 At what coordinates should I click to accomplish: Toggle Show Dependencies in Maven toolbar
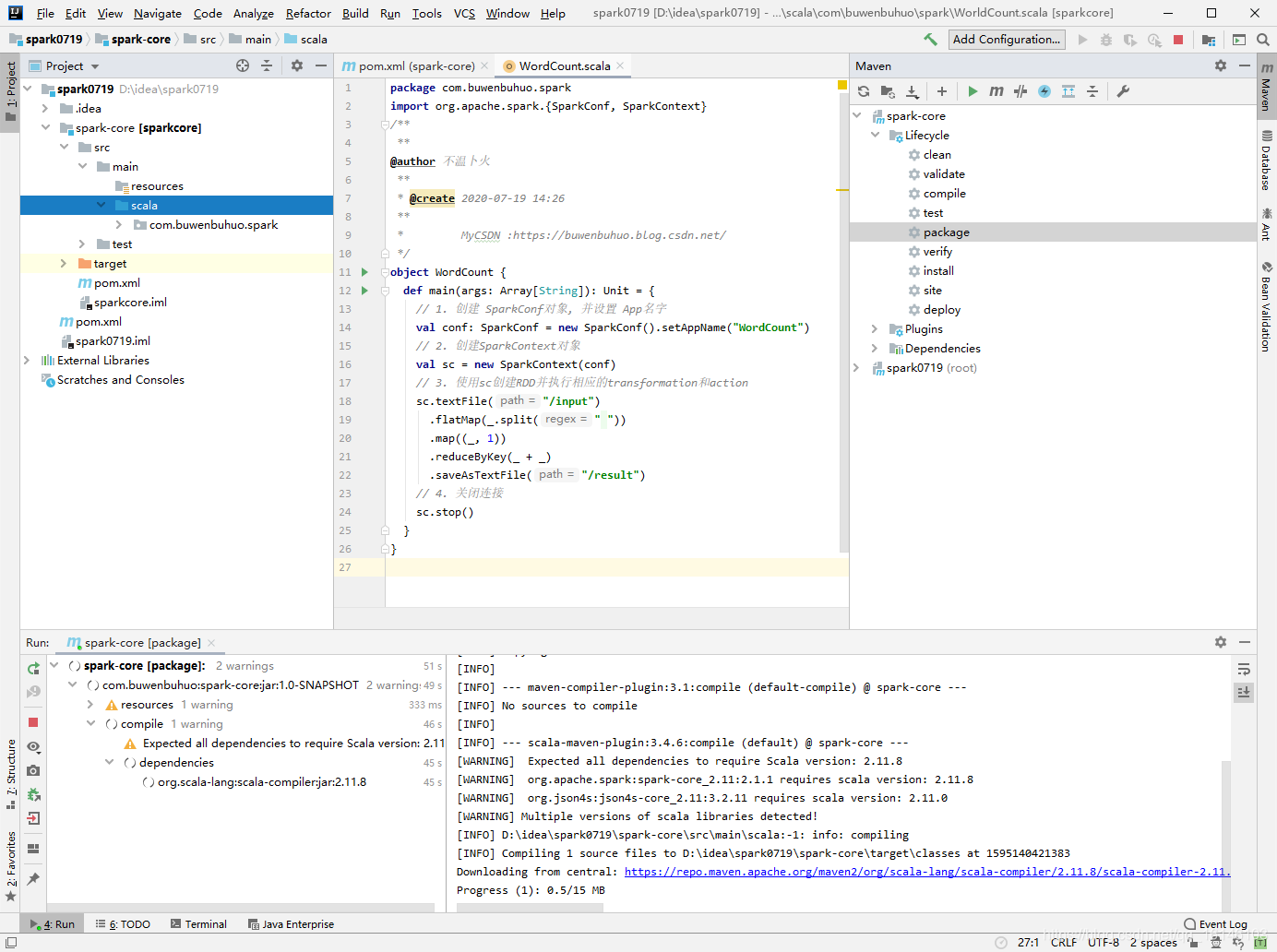click(x=1068, y=91)
